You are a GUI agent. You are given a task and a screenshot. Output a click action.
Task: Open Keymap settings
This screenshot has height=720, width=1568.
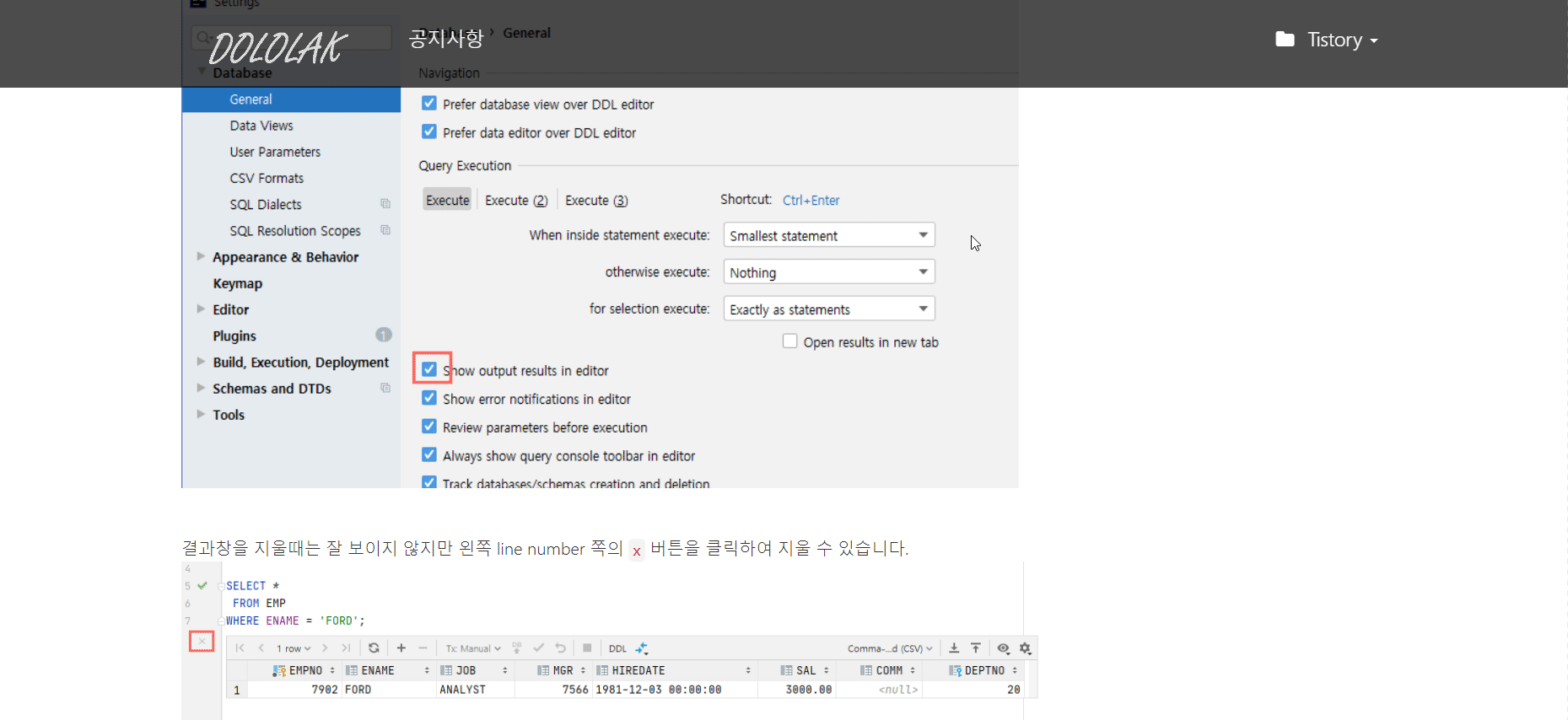click(237, 283)
